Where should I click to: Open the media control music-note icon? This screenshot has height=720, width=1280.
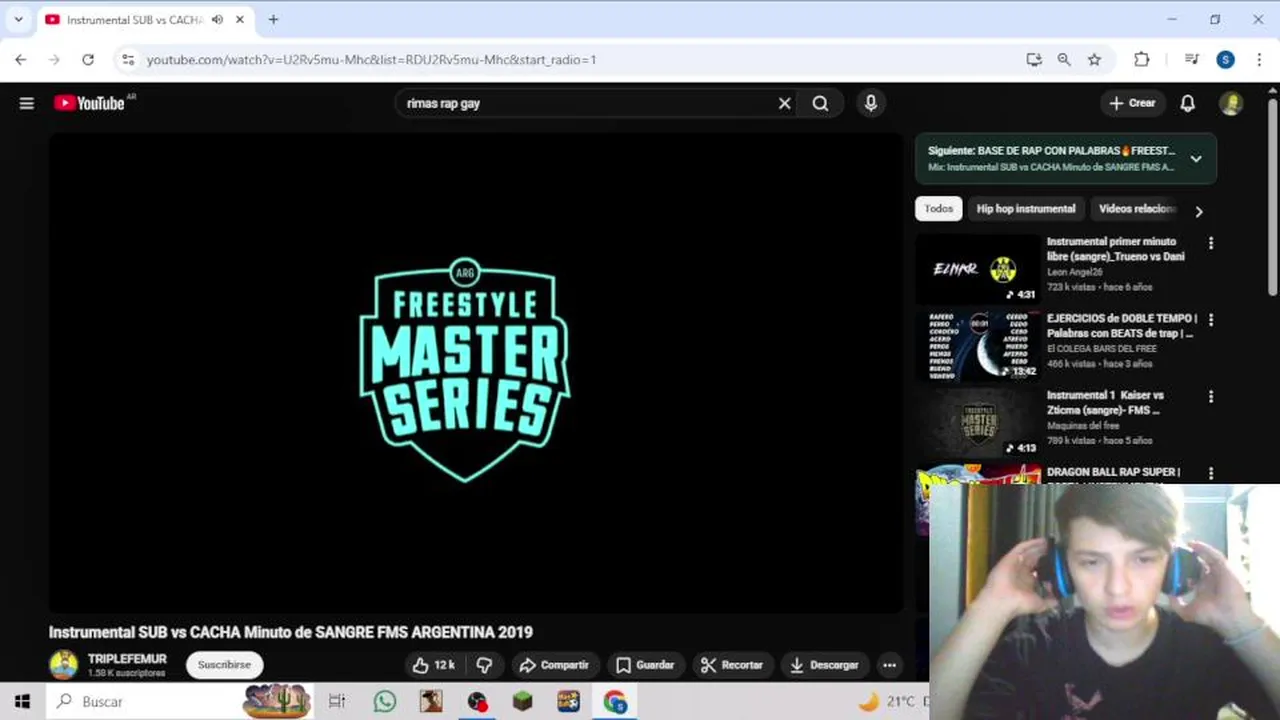(x=1191, y=60)
